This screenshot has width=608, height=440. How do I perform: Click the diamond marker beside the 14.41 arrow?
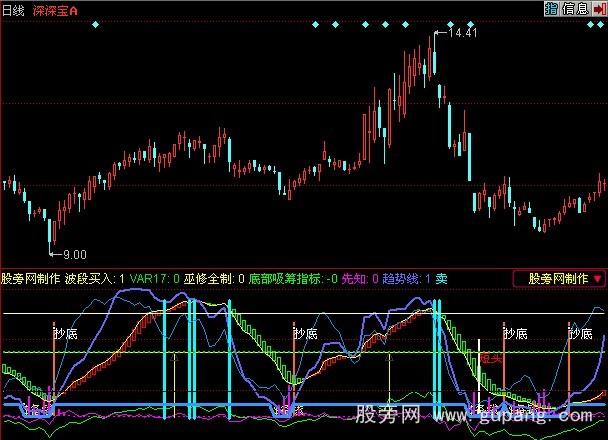450,24
